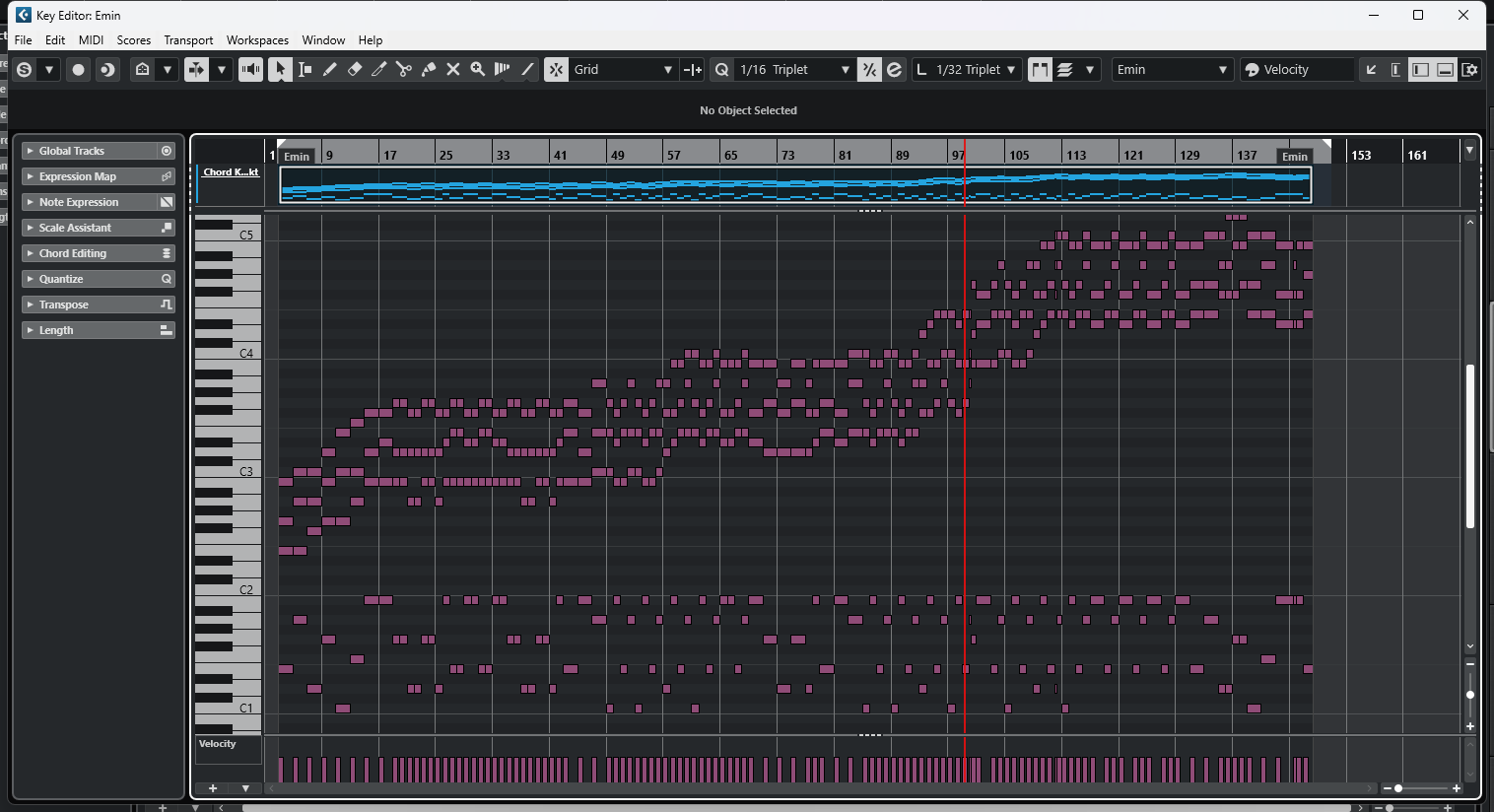Screen dimensions: 1494x812
Task: Select the Time Warp tool
Action: [502, 69]
